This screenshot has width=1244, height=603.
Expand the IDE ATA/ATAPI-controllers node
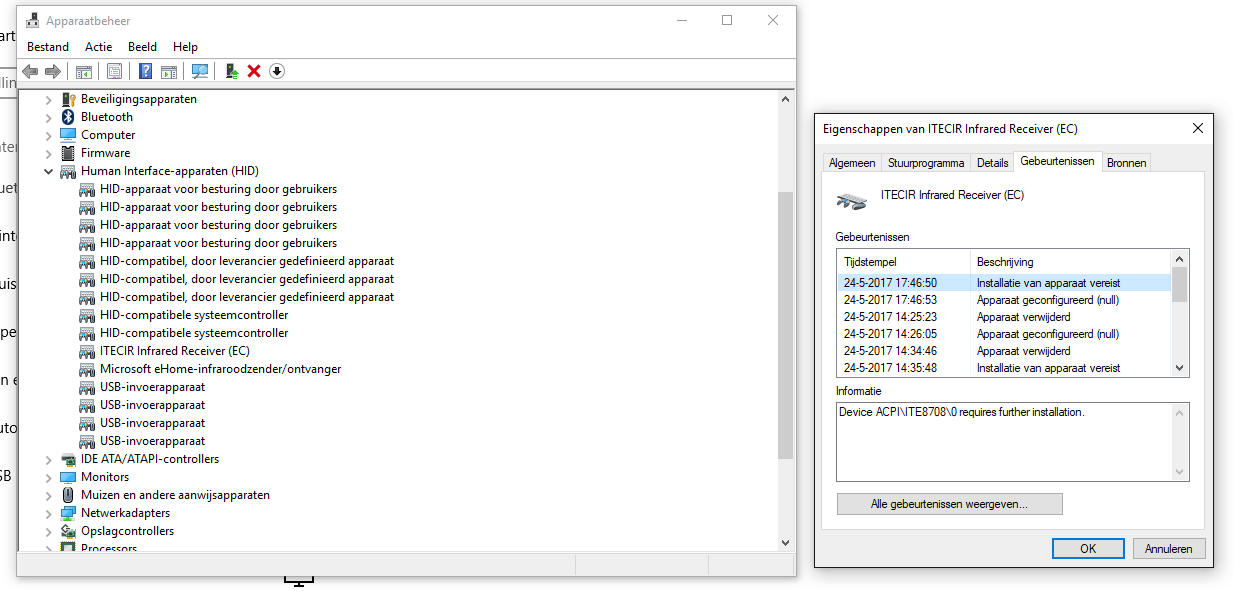(x=48, y=459)
